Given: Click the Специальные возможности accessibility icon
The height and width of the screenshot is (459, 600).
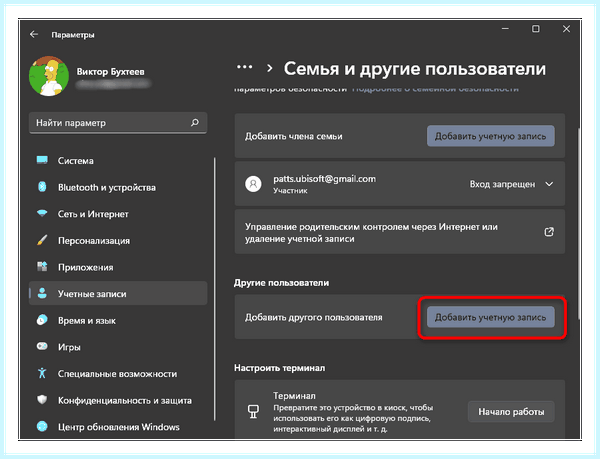Looking at the screenshot, I should 42,373.
